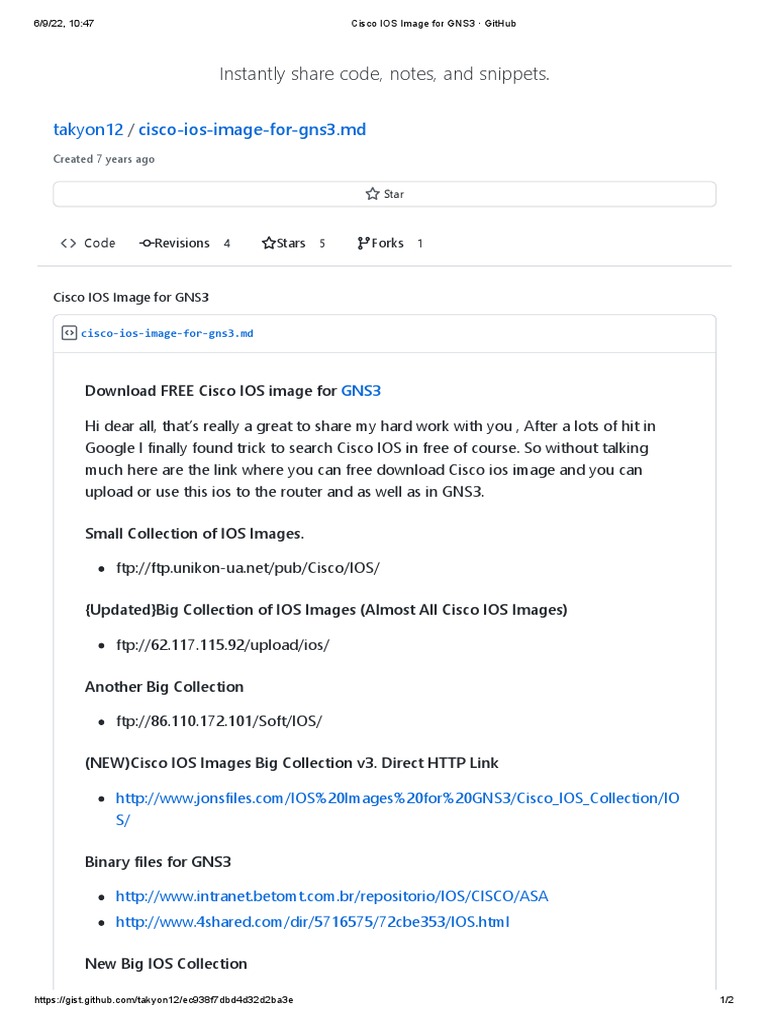768x1024 pixels.
Task: Click the file code icon beside the filename
Action: click(x=69, y=333)
